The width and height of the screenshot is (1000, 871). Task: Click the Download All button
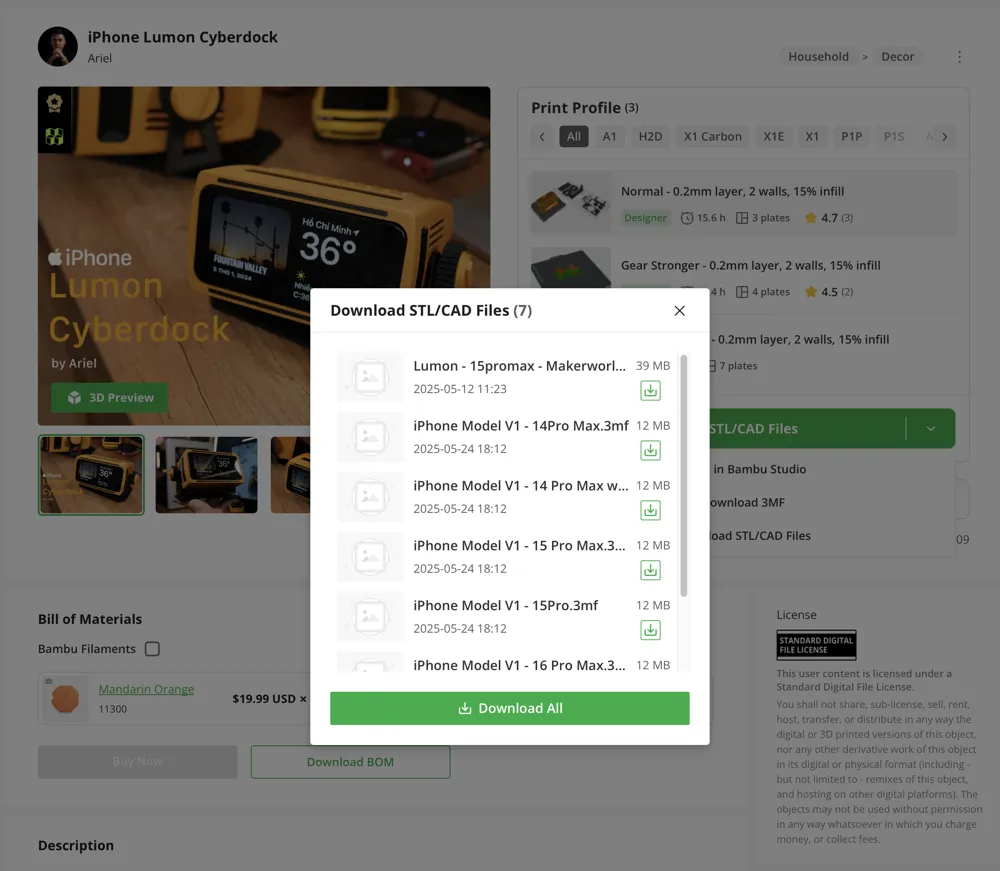[510, 708]
